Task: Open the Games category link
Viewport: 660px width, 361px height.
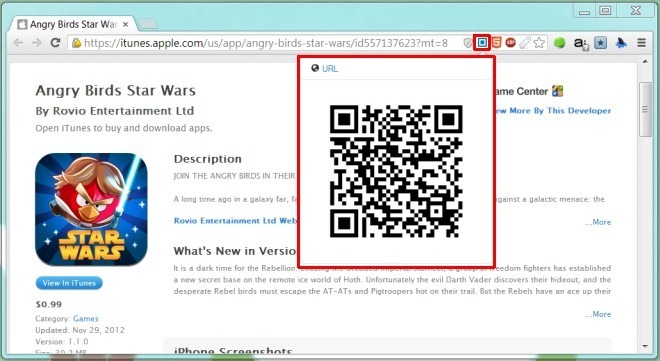Action: 85,319
